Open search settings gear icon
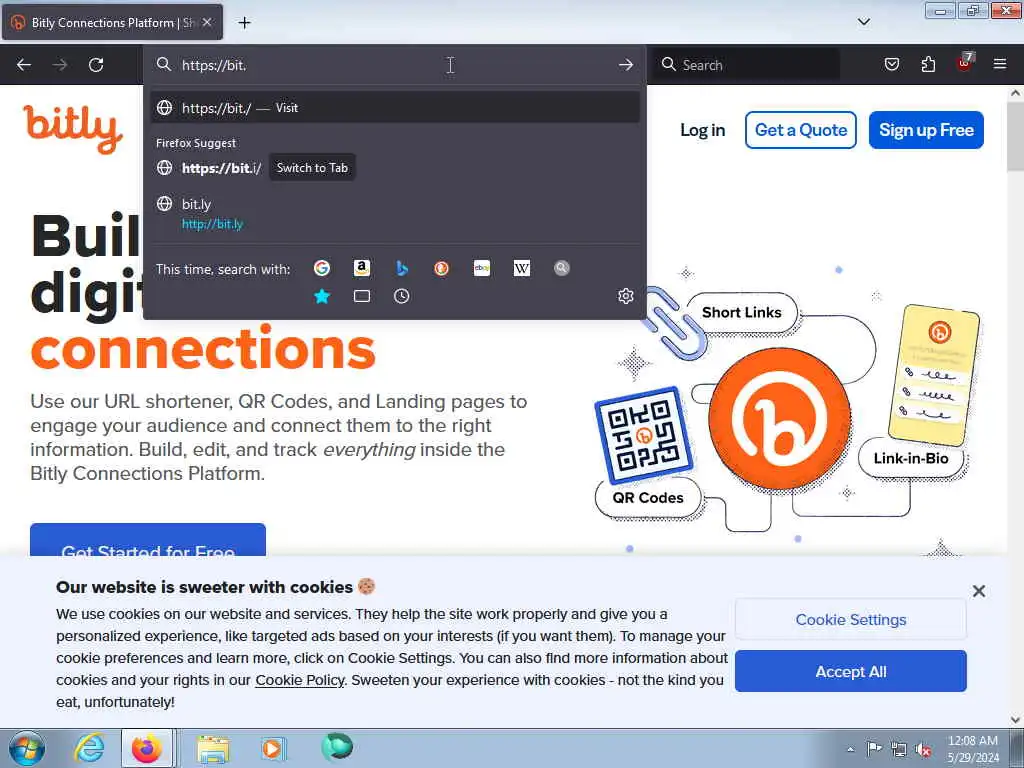The width and height of the screenshot is (1024, 768). click(x=626, y=296)
